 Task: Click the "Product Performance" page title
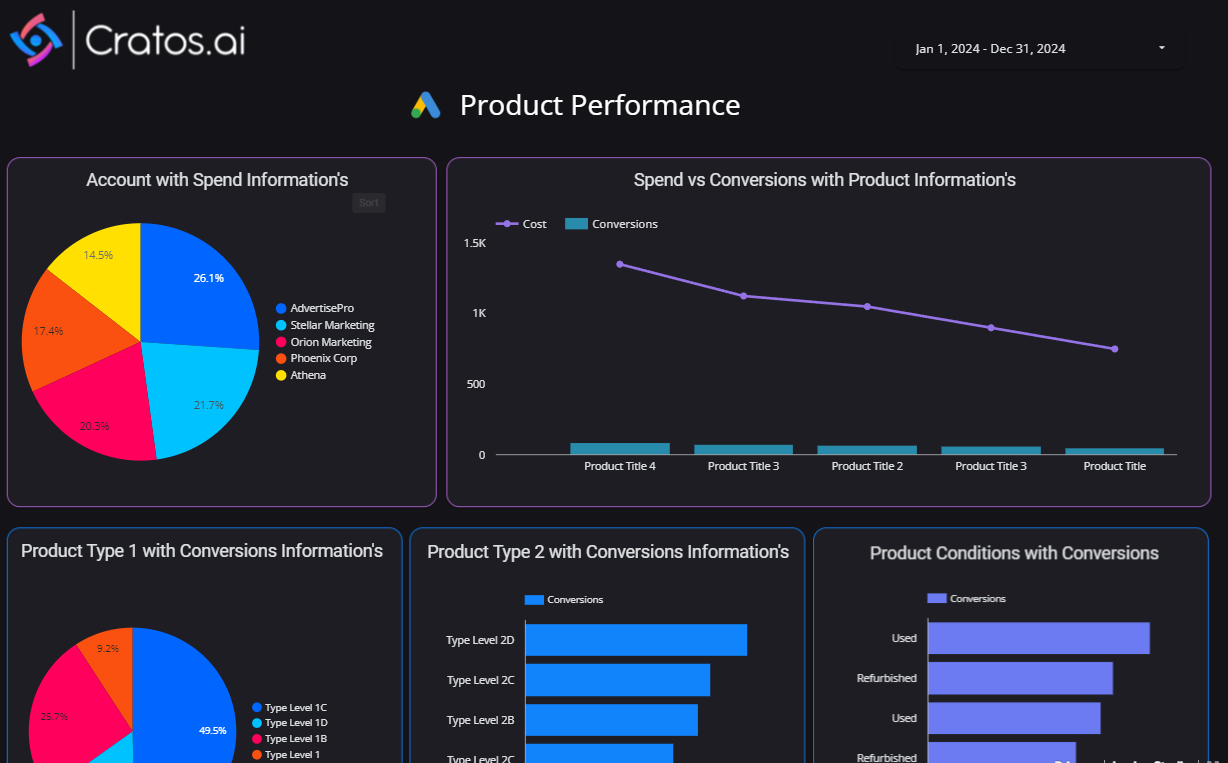600,105
